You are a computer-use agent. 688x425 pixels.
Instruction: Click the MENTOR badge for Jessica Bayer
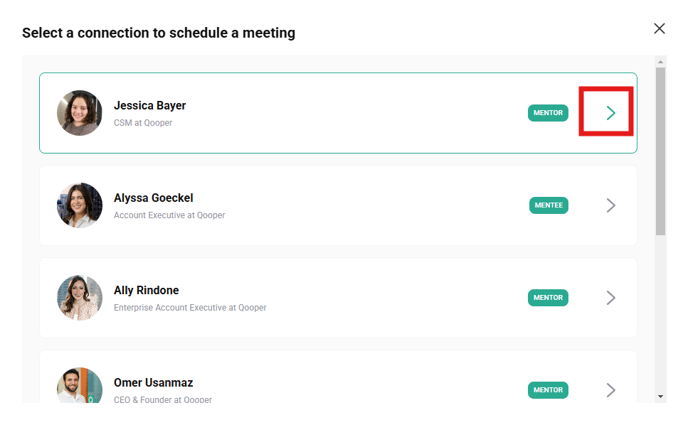tap(548, 113)
